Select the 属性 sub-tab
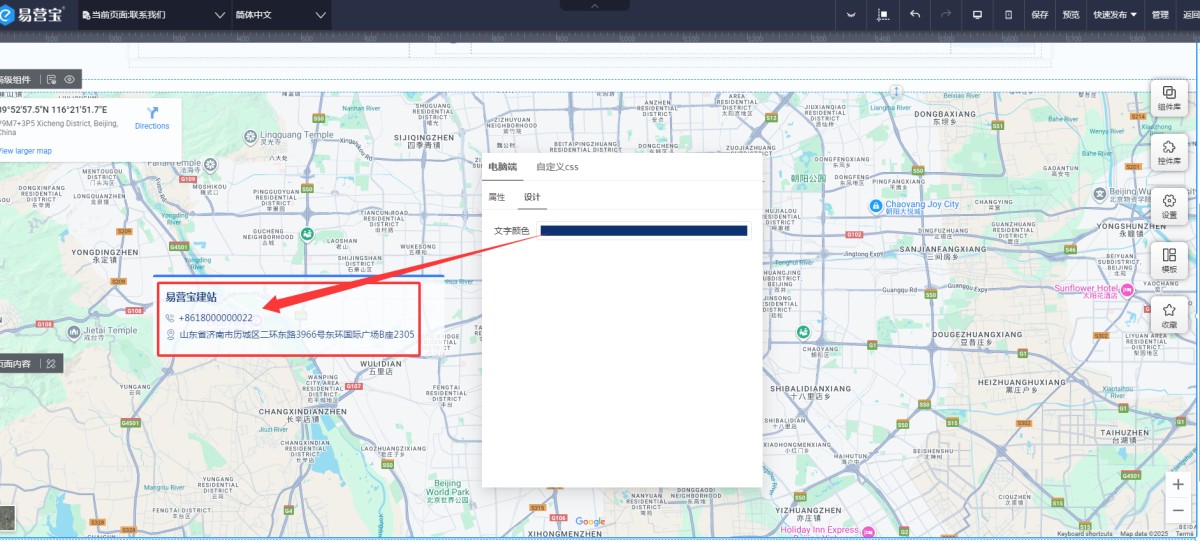 point(497,197)
